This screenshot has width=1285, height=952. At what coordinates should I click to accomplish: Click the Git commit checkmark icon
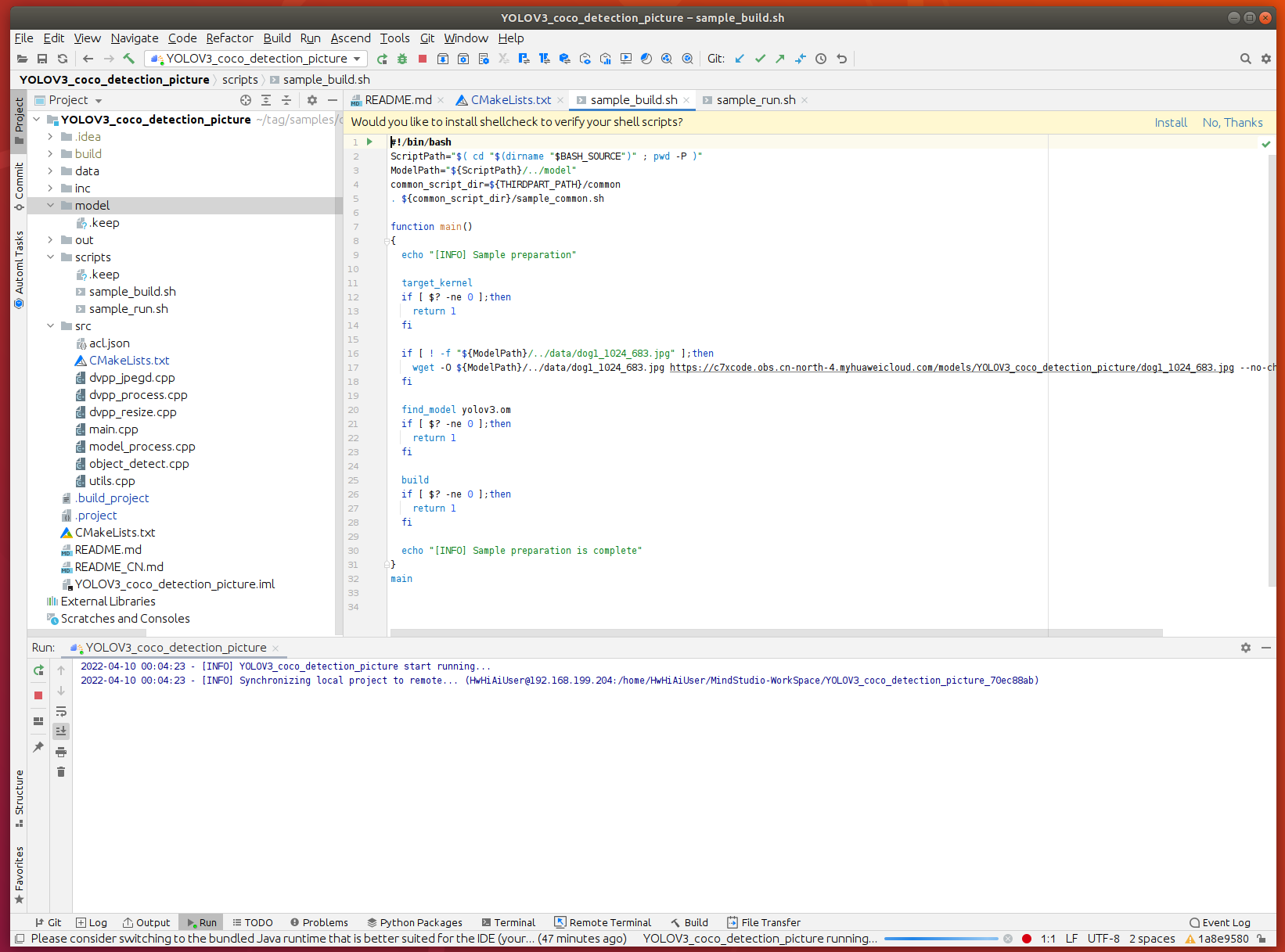click(760, 59)
